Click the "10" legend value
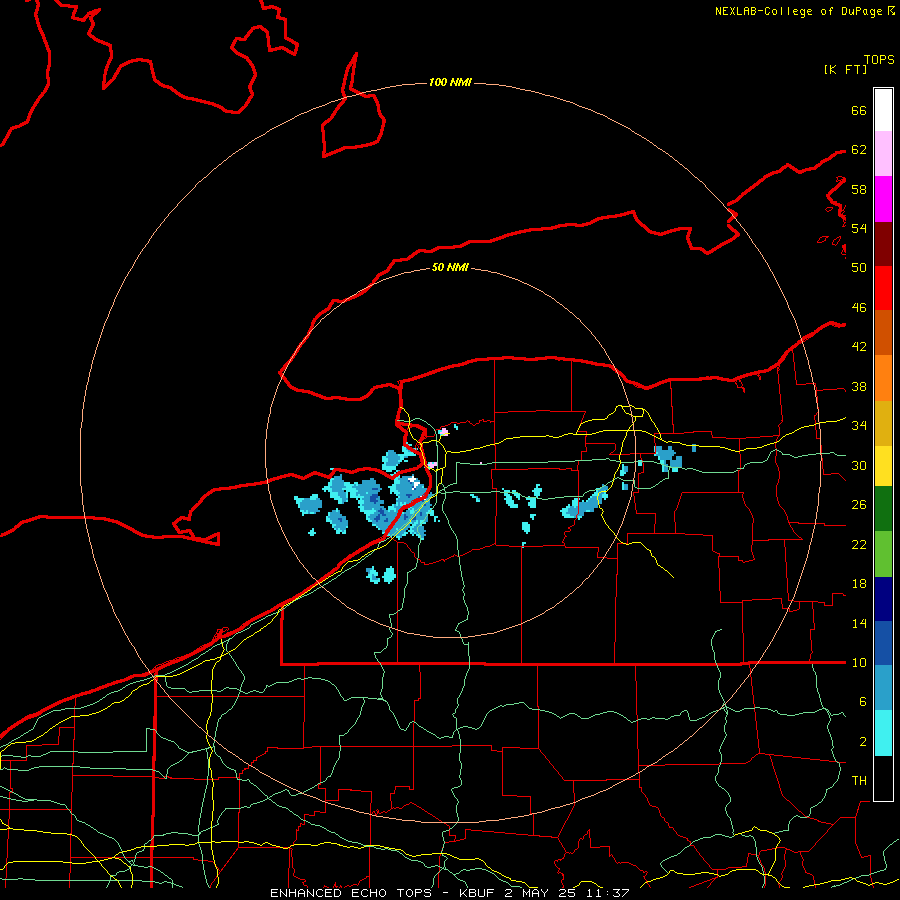This screenshot has width=900, height=900. [x=859, y=663]
